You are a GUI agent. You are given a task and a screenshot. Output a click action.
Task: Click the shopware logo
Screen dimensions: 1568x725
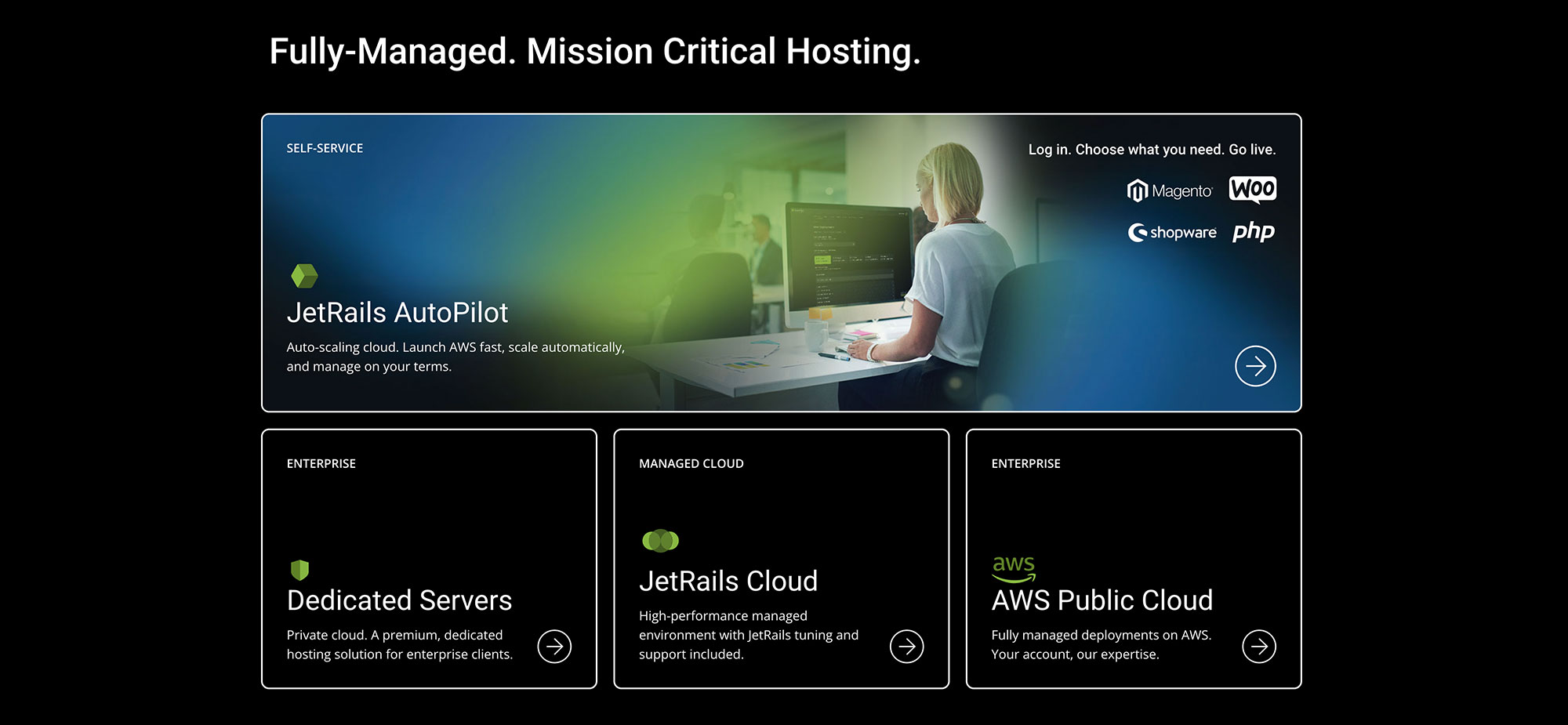point(1172,232)
